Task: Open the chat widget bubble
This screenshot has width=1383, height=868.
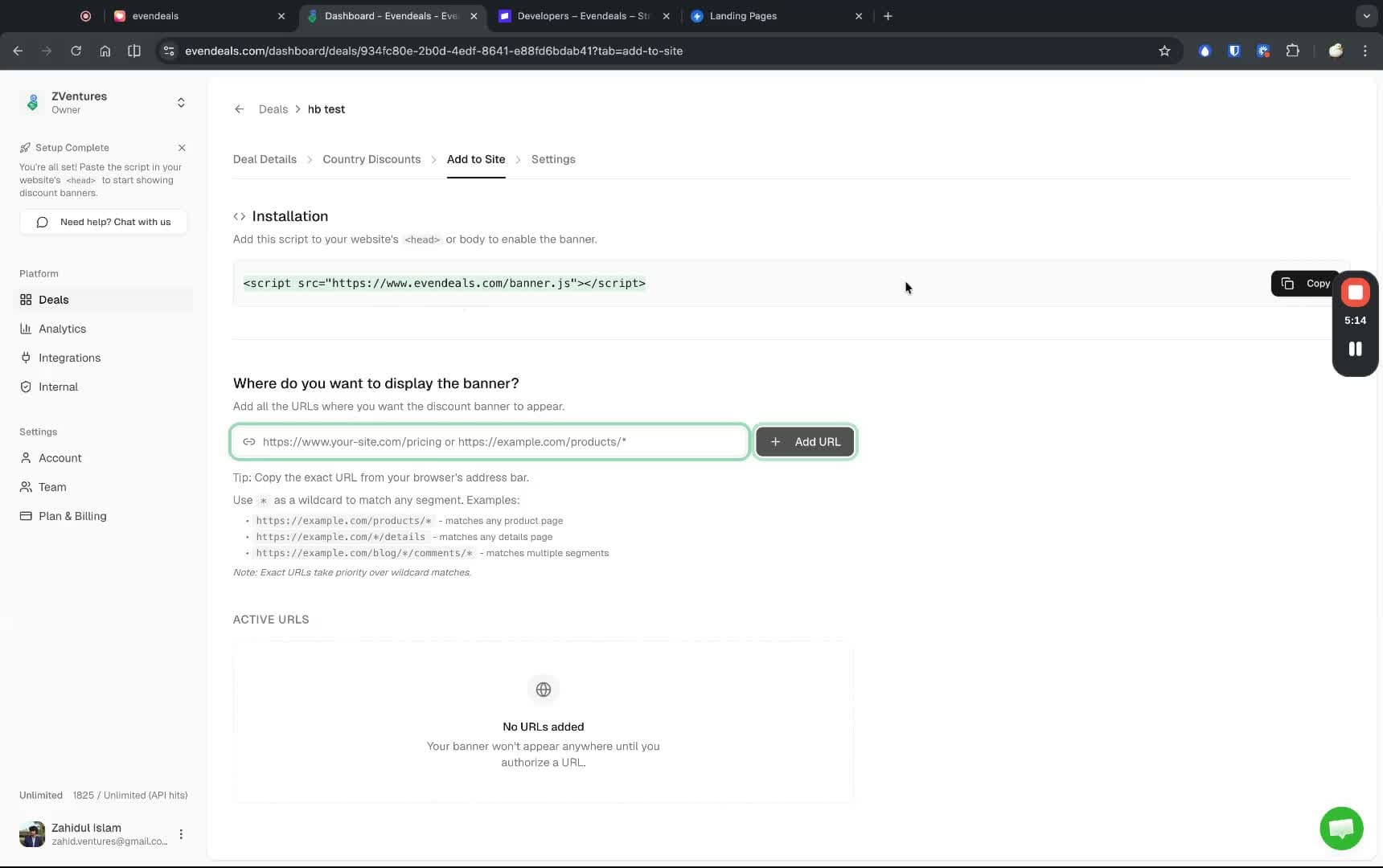Action: pos(1340,828)
